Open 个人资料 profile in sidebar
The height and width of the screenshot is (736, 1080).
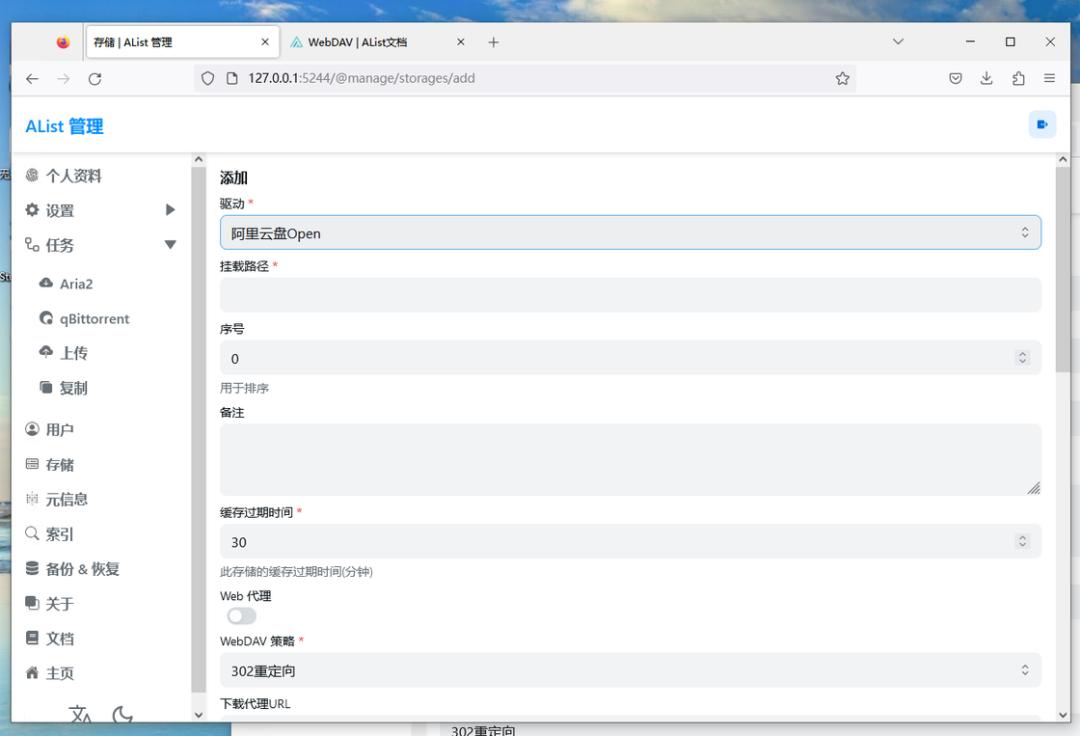point(63,176)
